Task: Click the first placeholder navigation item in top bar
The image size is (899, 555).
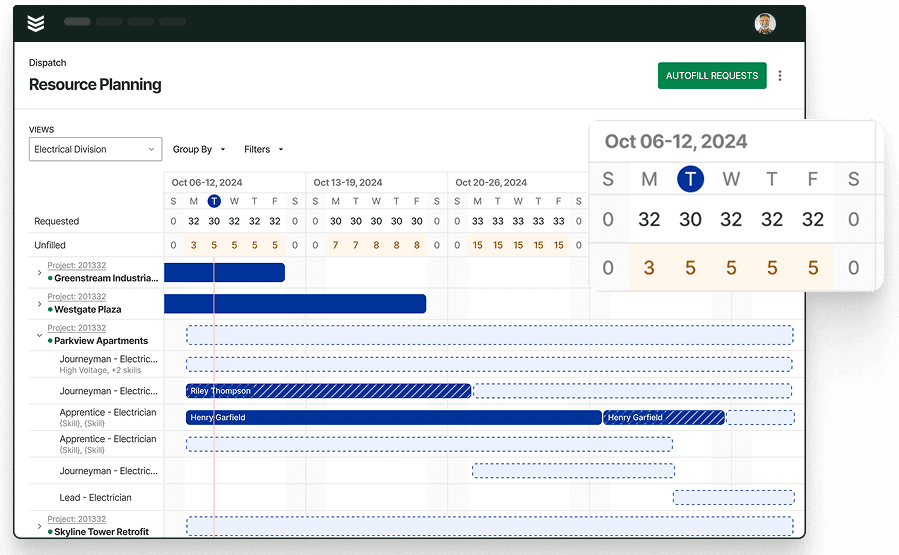Action: tap(77, 22)
